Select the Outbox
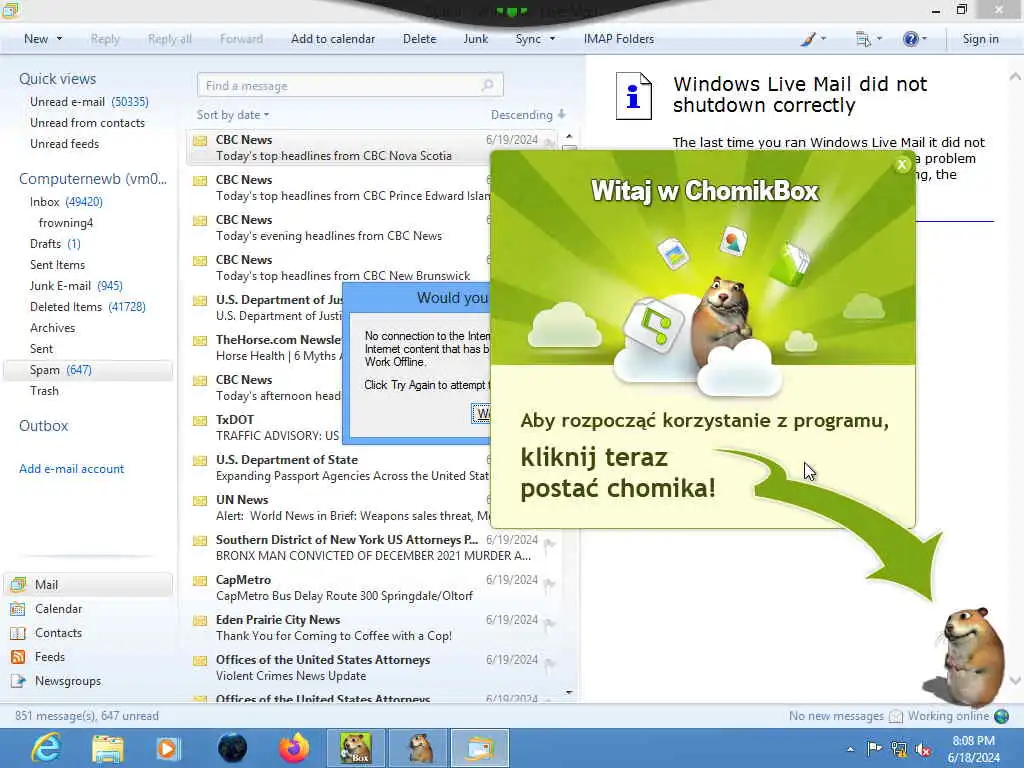1024x768 pixels. [x=44, y=426]
